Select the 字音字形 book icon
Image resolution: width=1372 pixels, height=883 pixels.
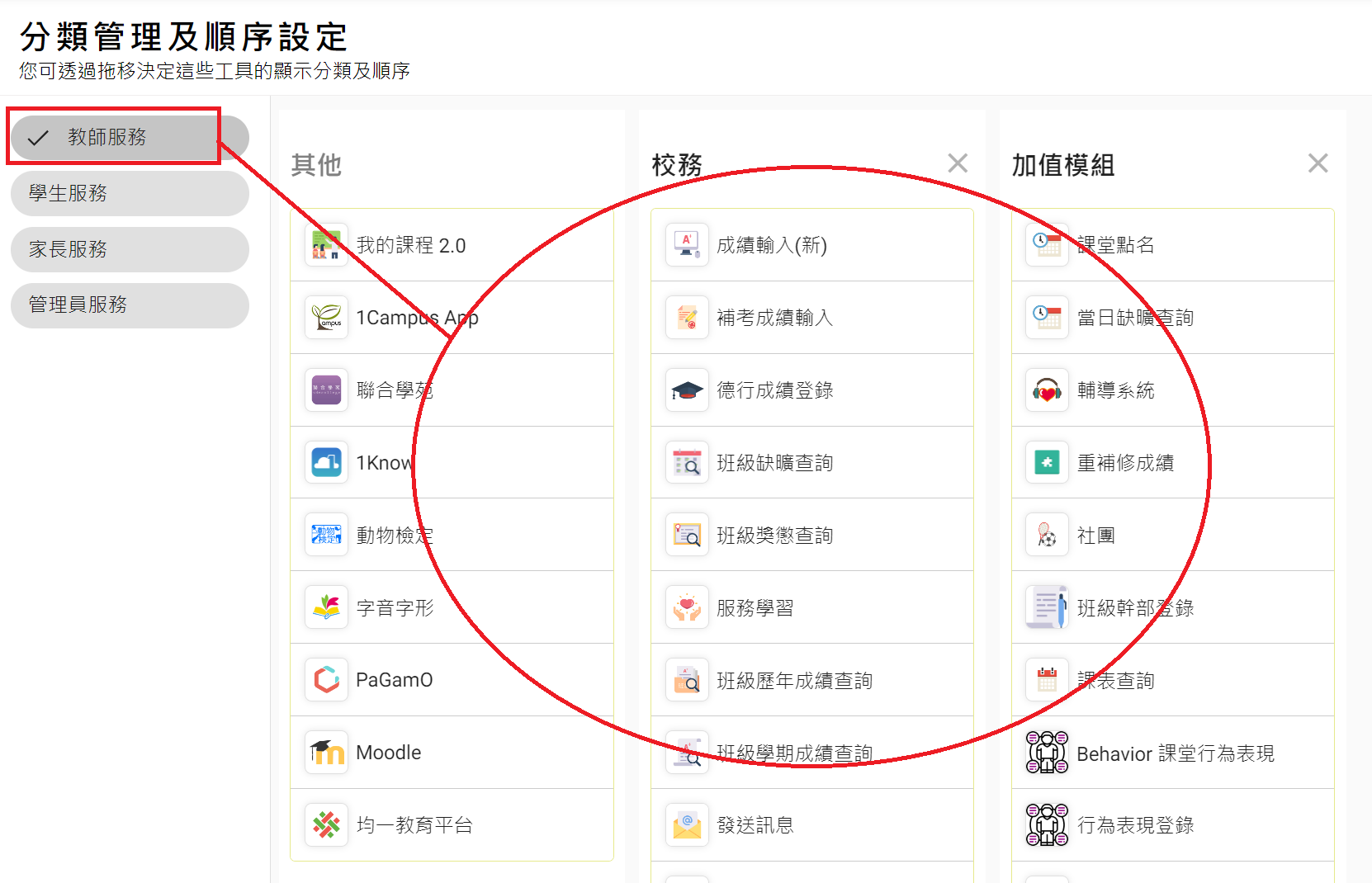pyautogui.click(x=326, y=607)
